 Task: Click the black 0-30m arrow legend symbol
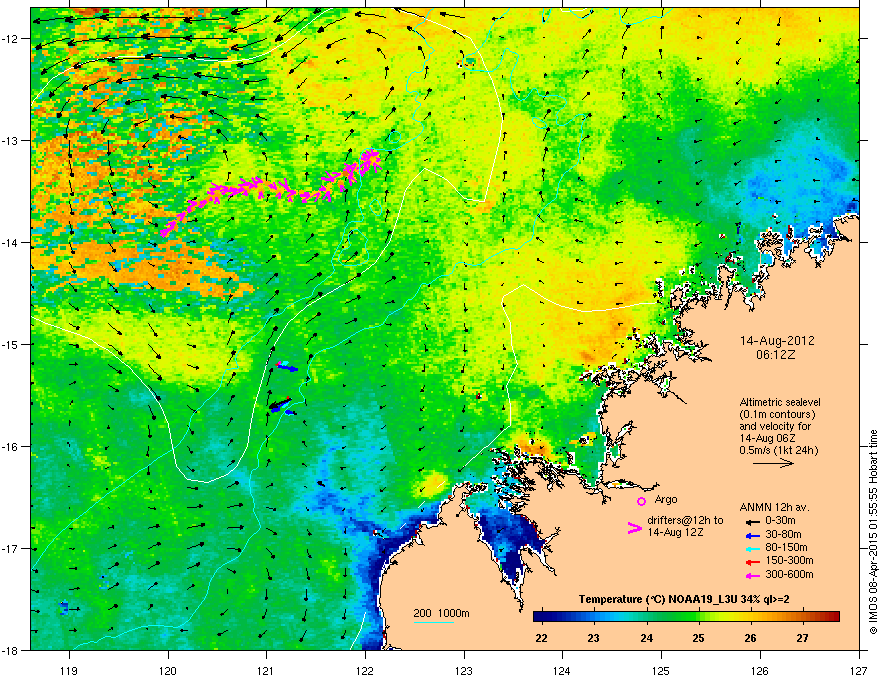point(752,521)
